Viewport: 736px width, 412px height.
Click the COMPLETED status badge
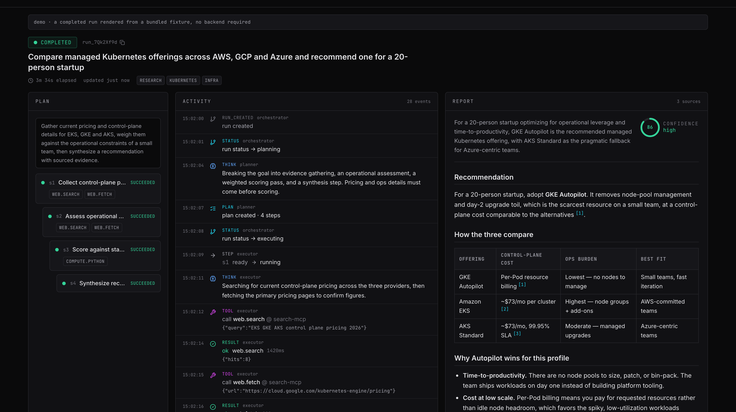[53, 42]
